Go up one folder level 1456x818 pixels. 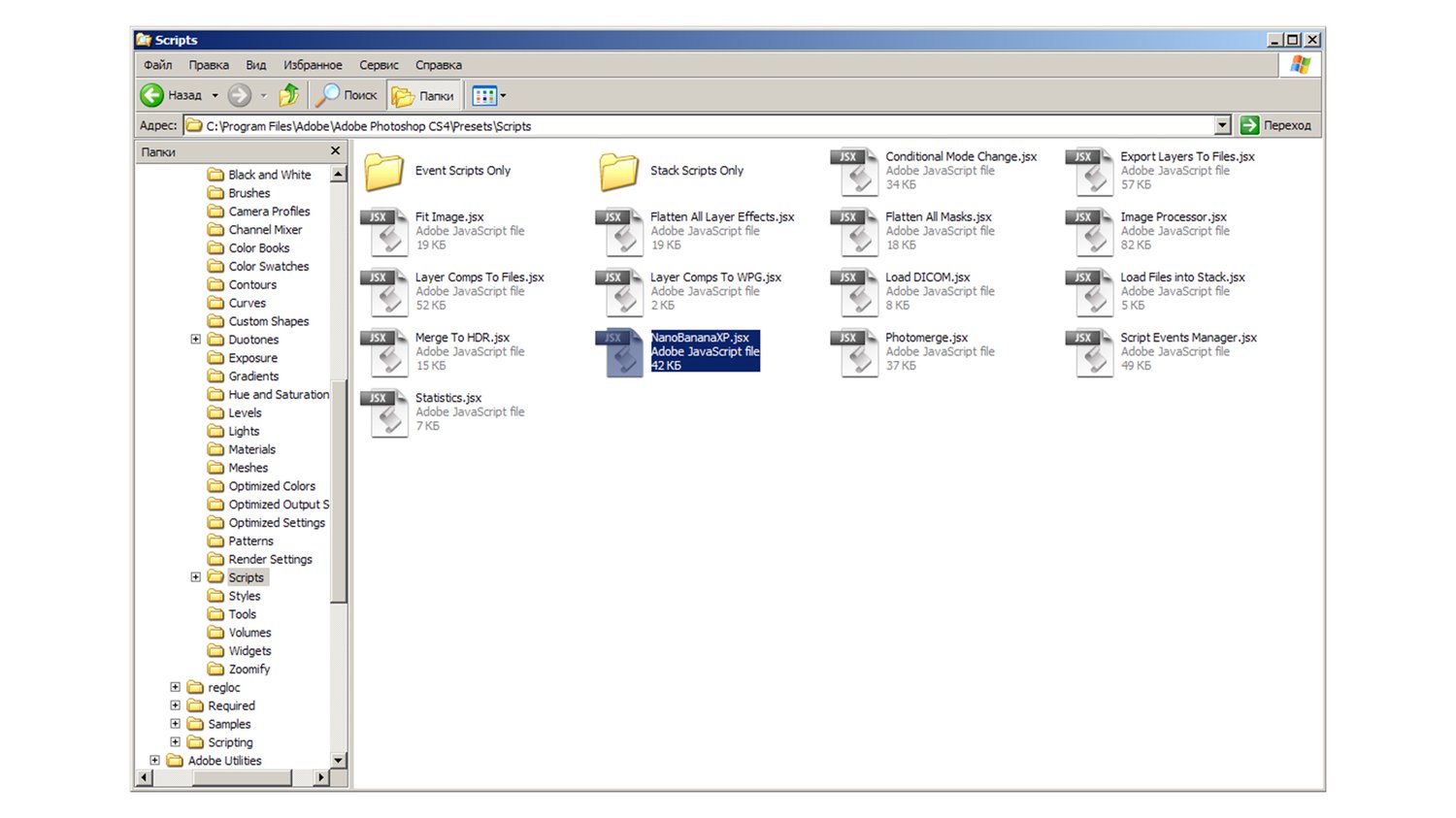point(289,95)
